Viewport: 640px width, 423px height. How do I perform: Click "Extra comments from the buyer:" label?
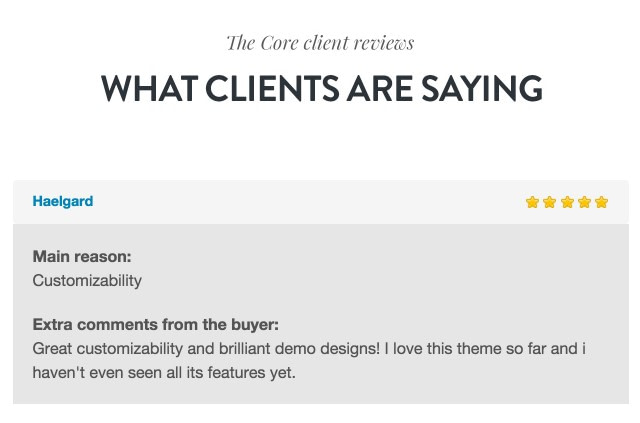(156, 325)
